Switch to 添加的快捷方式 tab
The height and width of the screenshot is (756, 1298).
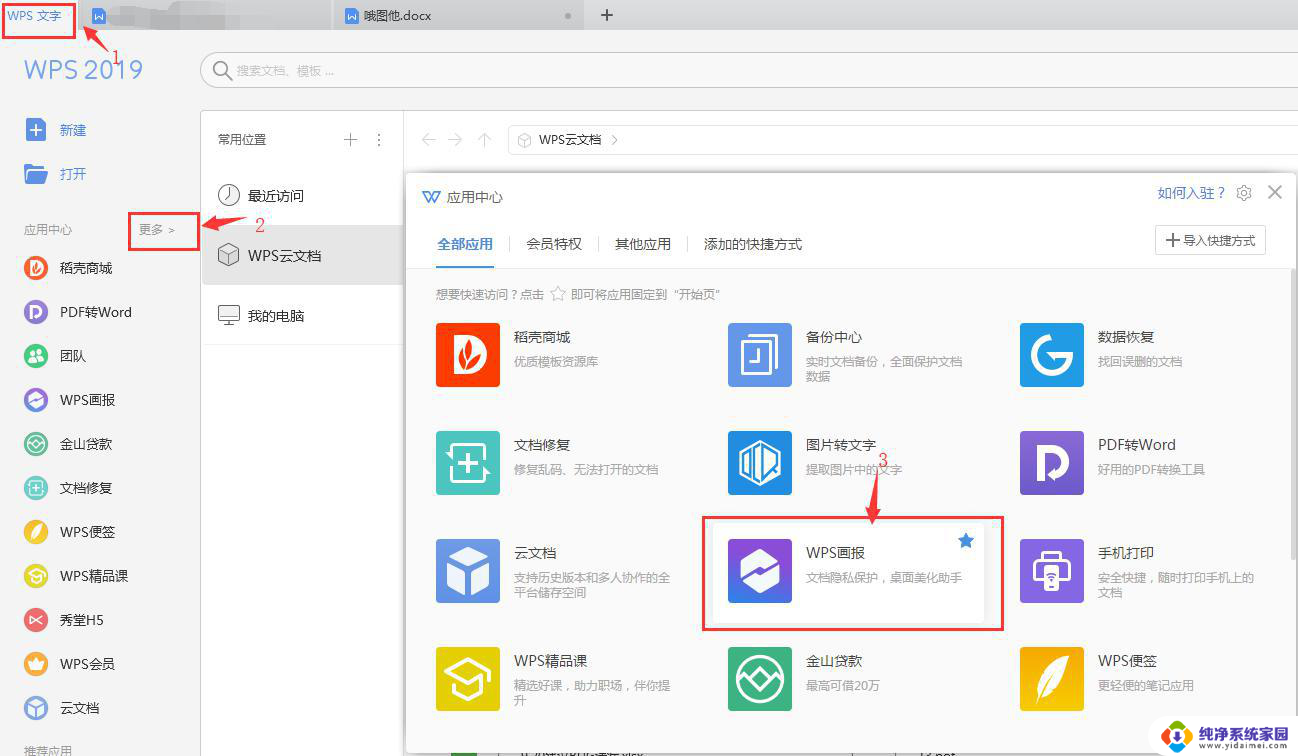coord(753,244)
